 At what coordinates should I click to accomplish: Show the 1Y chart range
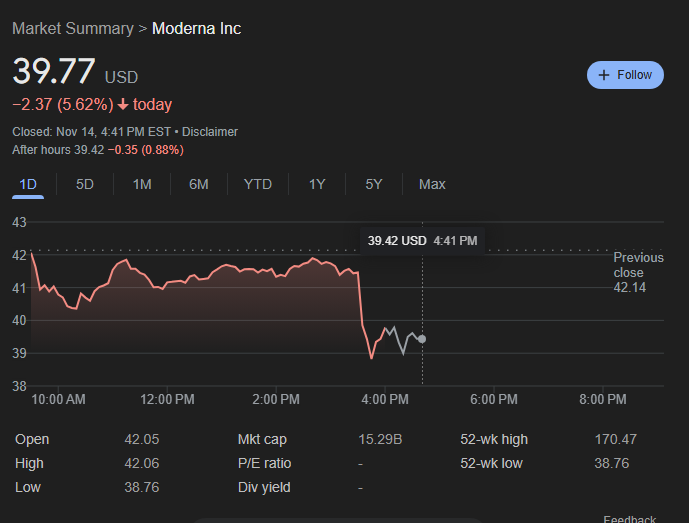317,184
